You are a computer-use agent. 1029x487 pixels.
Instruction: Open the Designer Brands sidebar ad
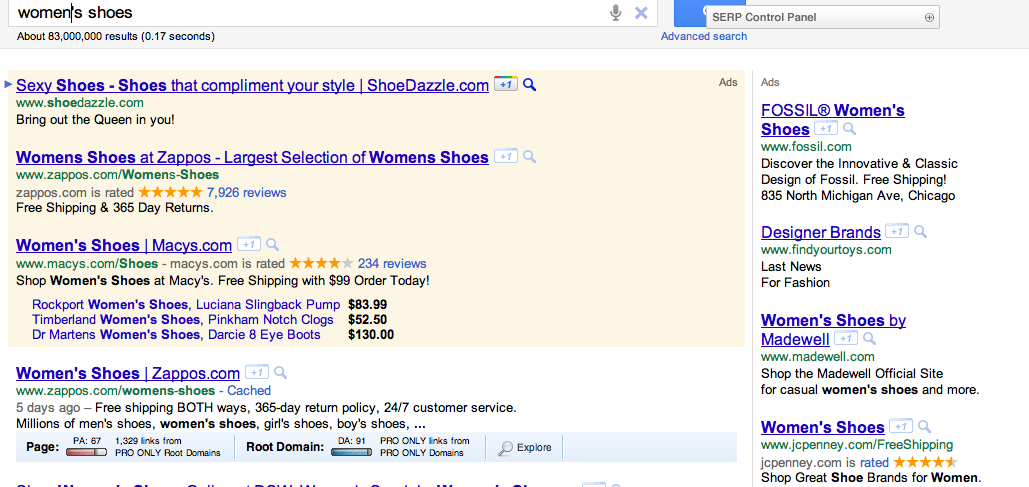click(820, 232)
